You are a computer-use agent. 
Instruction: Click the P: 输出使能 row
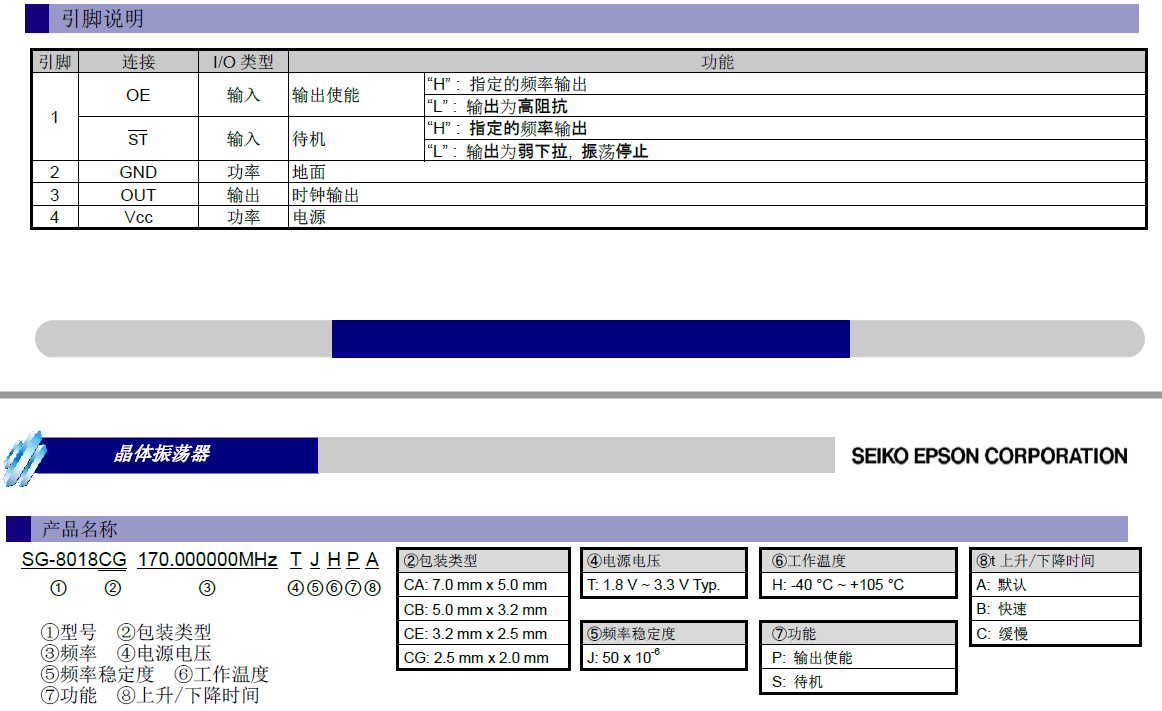point(859,658)
